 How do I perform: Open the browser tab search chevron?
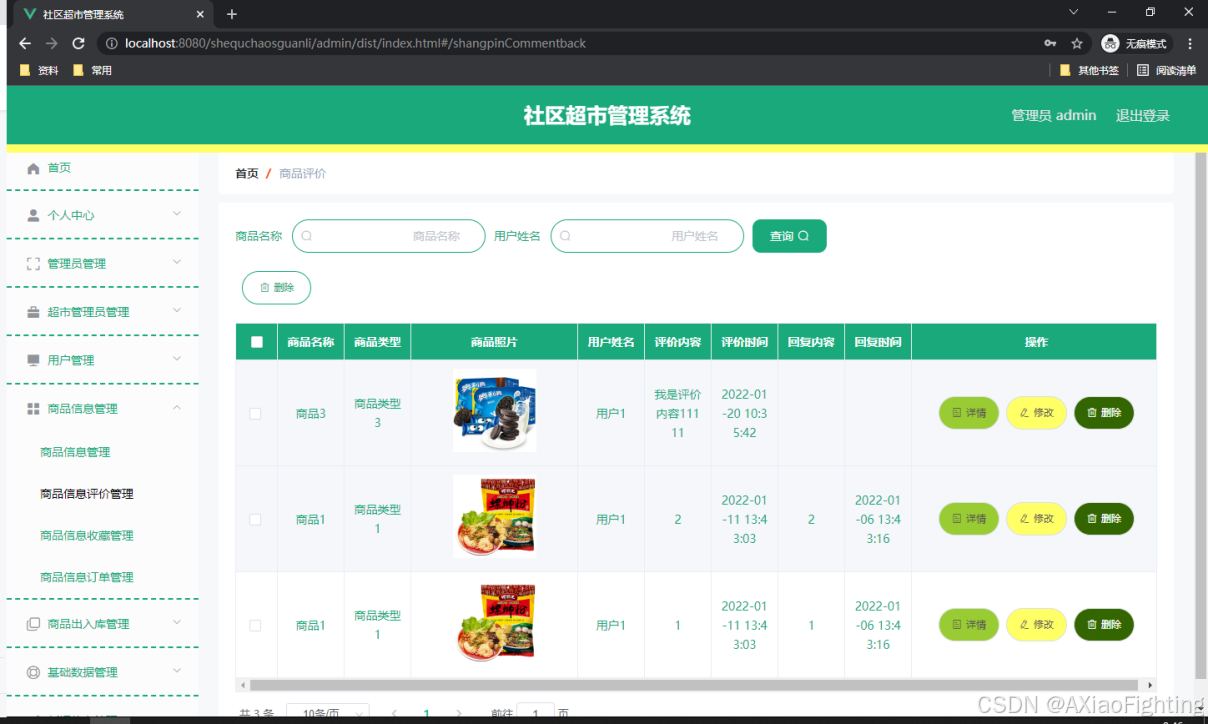1074,12
